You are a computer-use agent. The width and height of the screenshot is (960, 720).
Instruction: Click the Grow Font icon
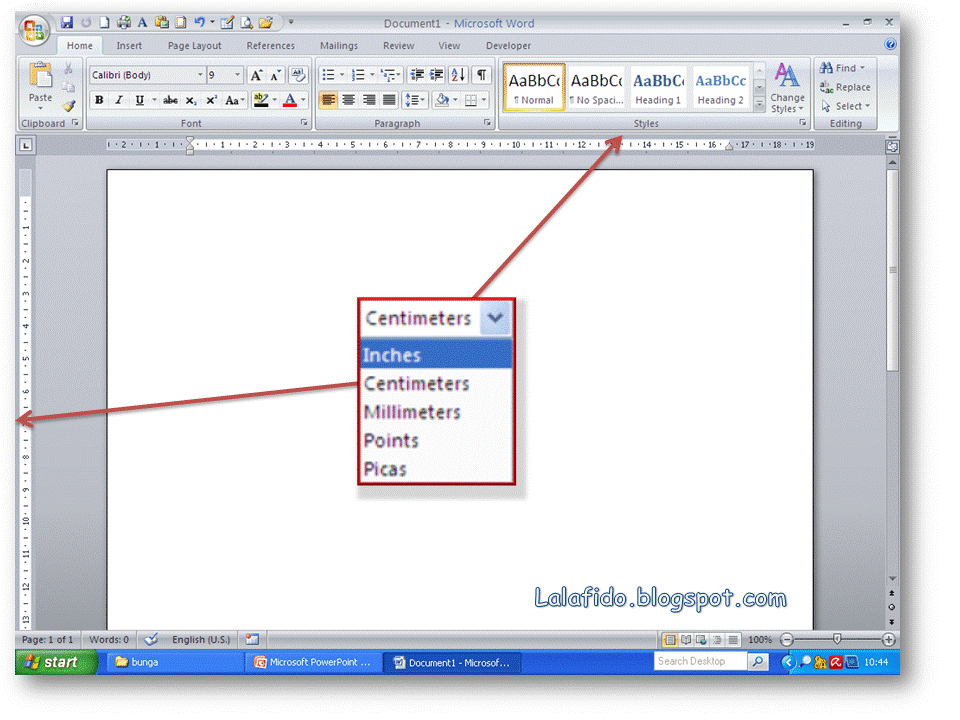(x=256, y=75)
